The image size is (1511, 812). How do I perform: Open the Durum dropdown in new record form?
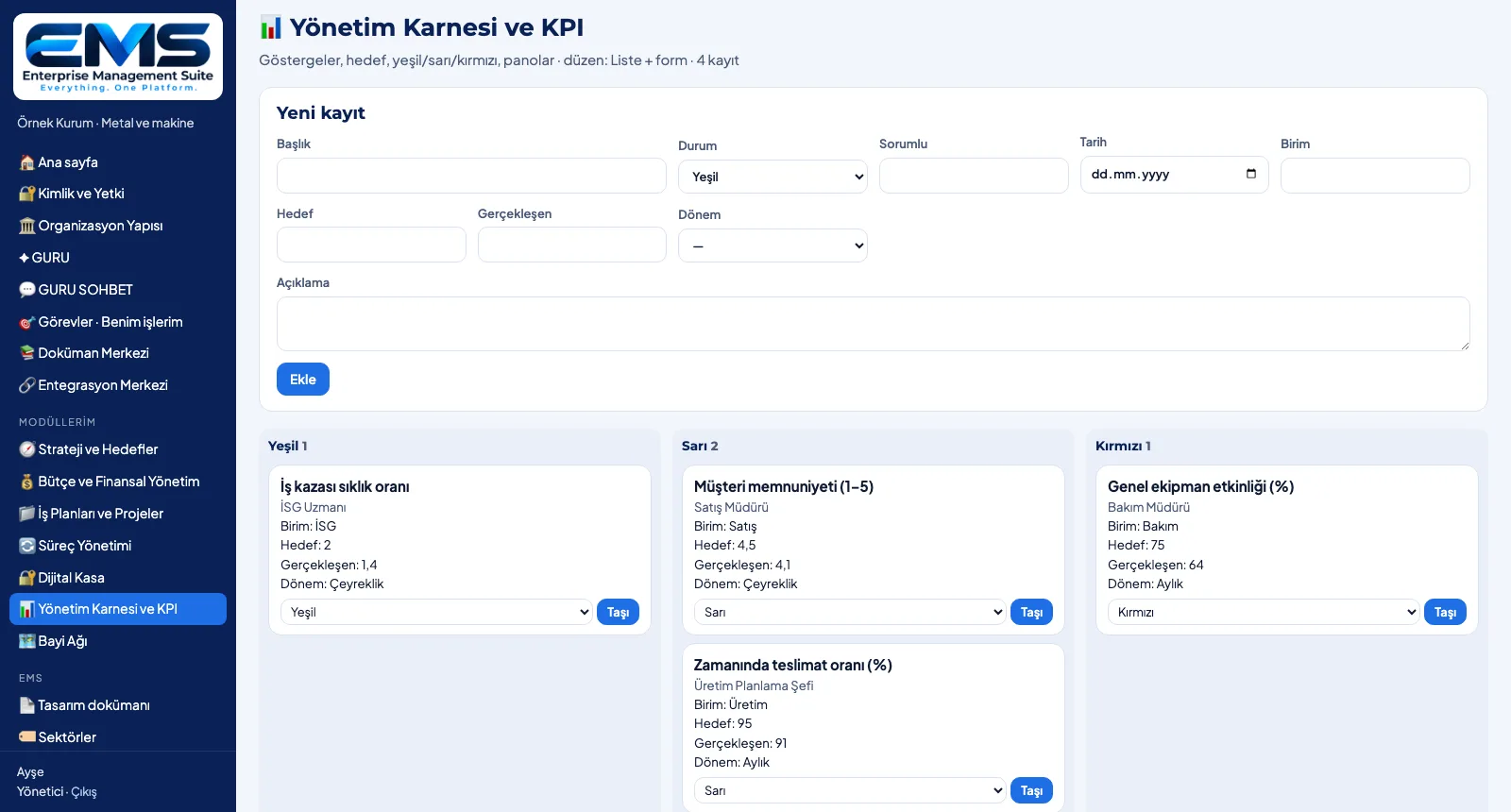[772, 177]
